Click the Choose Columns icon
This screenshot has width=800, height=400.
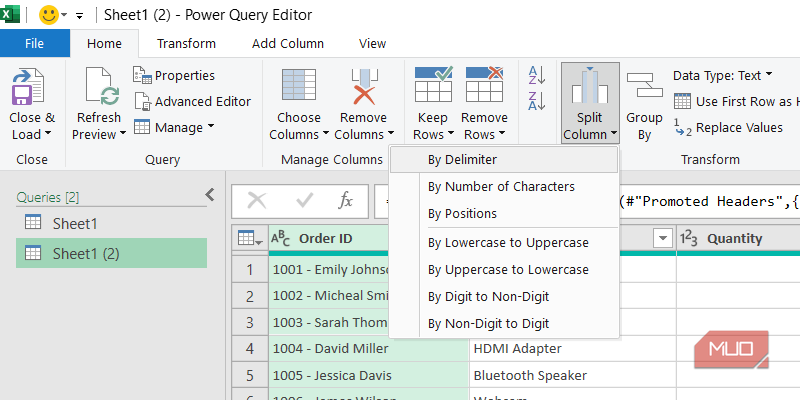point(298,85)
